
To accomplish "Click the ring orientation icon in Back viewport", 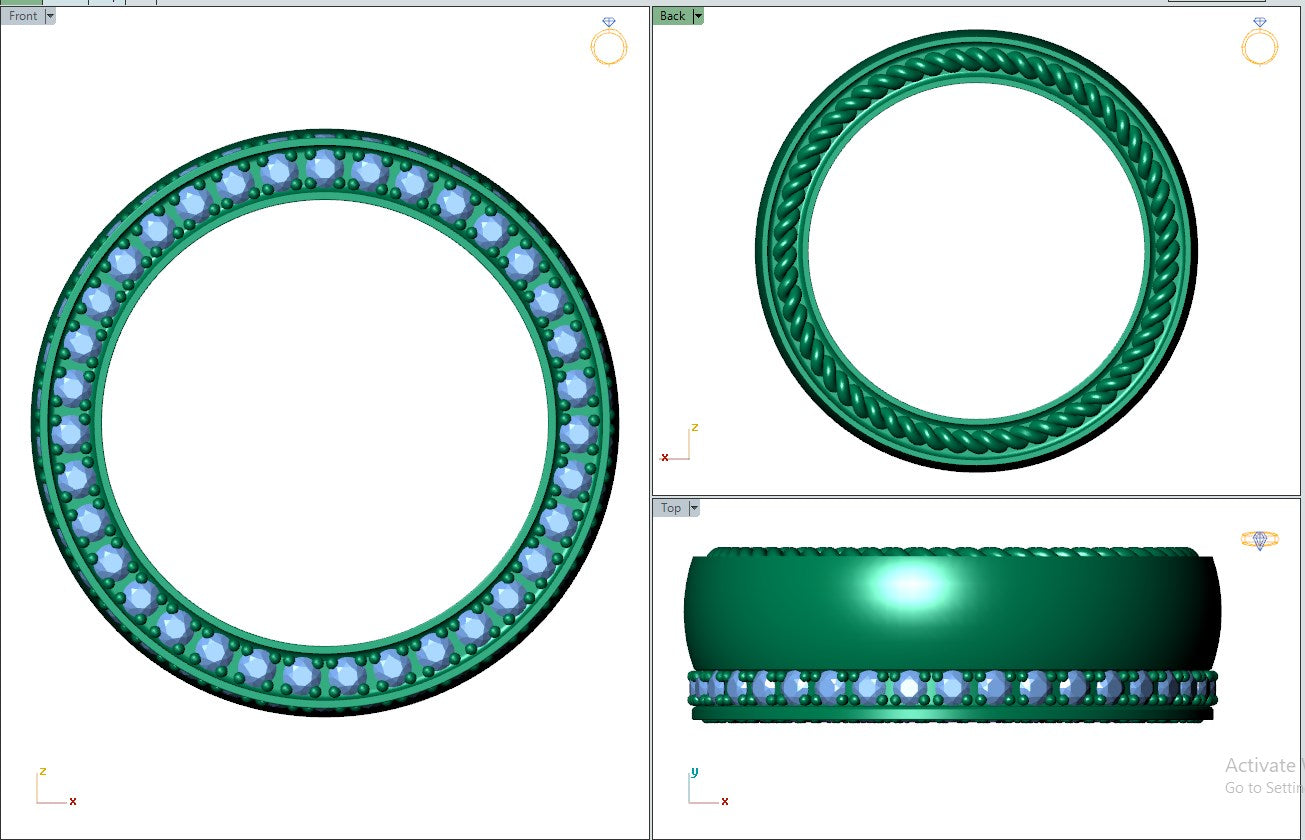I will [x=1259, y=42].
